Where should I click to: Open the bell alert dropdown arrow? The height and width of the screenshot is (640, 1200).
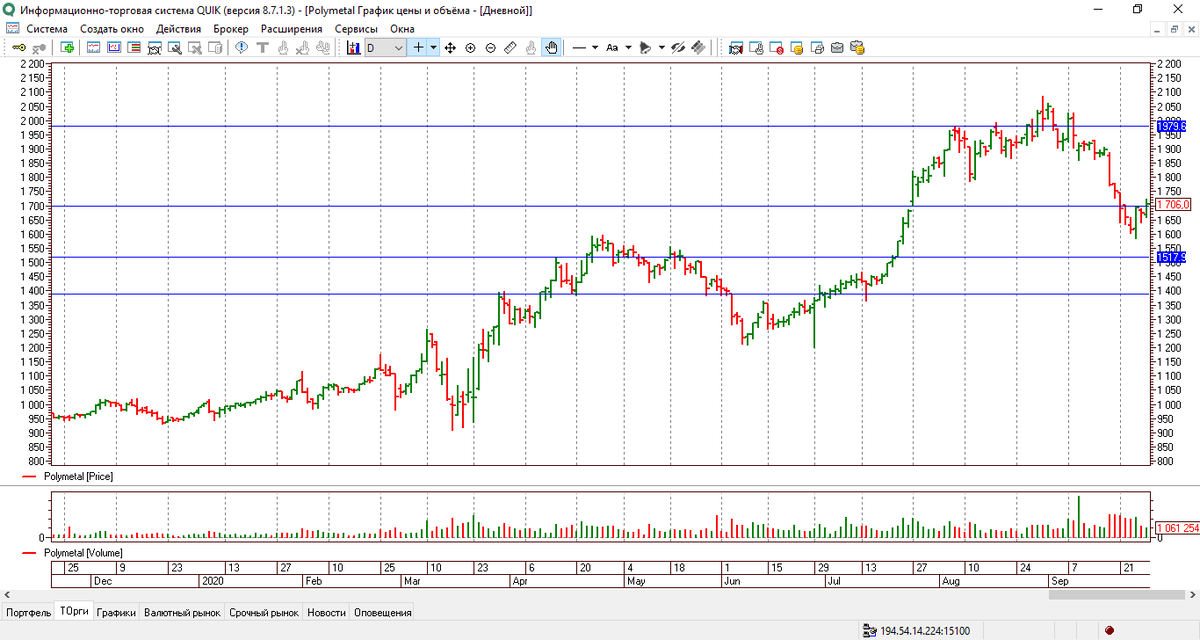tap(662, 47)
